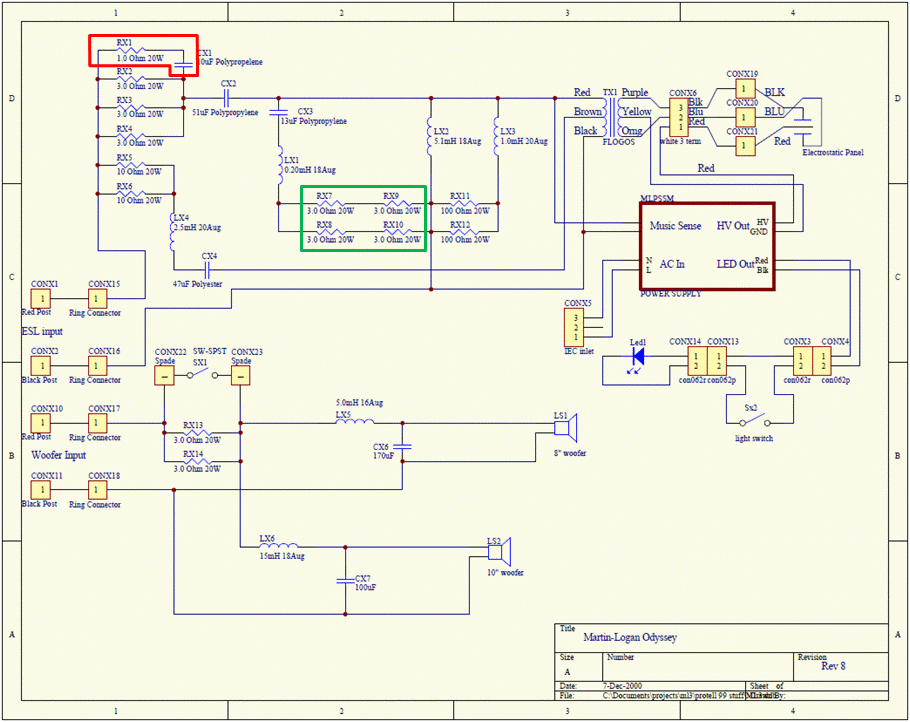
Task: Click the CONX21 connector box
Action: coord(745,146)
